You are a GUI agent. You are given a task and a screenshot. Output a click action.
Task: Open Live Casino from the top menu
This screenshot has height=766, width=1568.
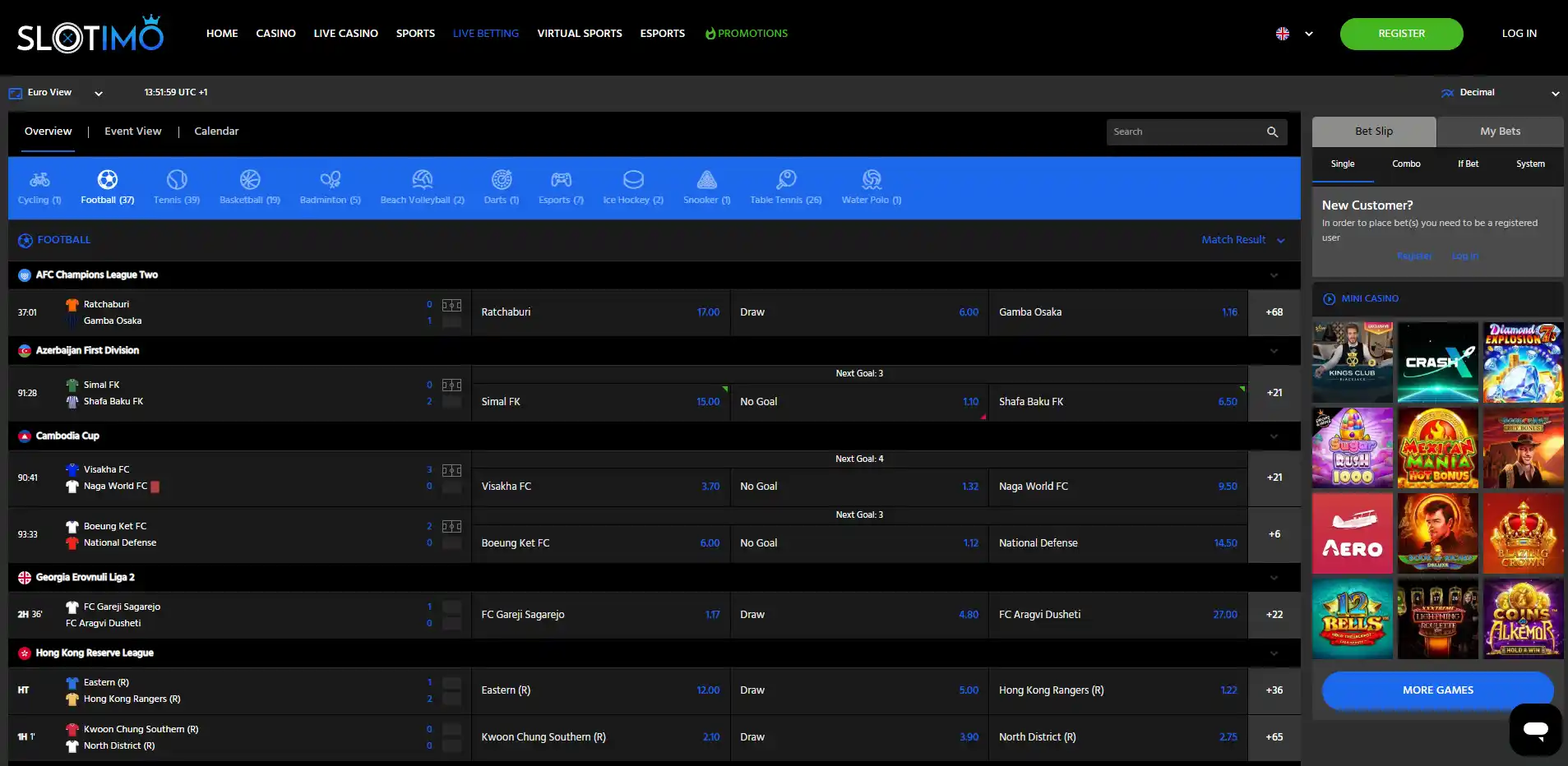tap(345, 34)
